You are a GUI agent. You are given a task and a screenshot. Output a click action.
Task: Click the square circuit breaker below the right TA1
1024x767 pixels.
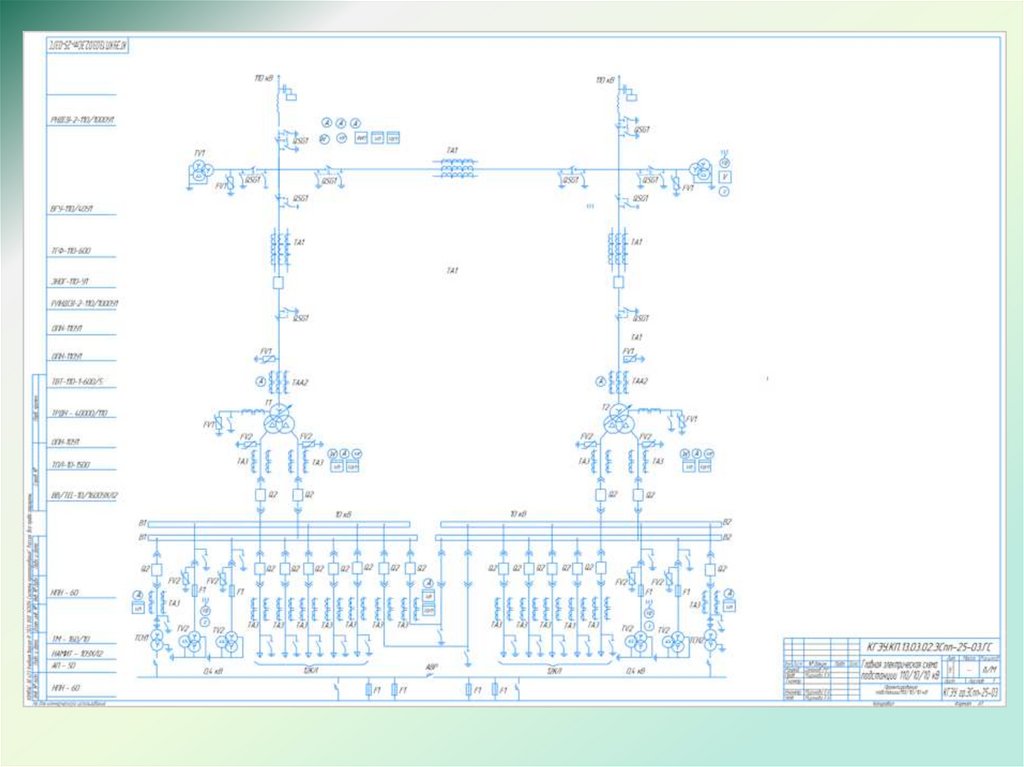pyautogui.click(x=618, y=282)
